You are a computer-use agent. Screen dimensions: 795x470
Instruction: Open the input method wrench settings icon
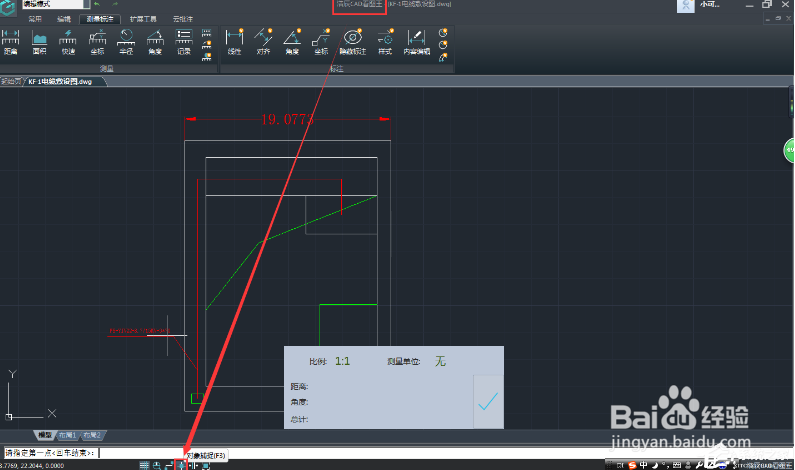pos(700,465)
